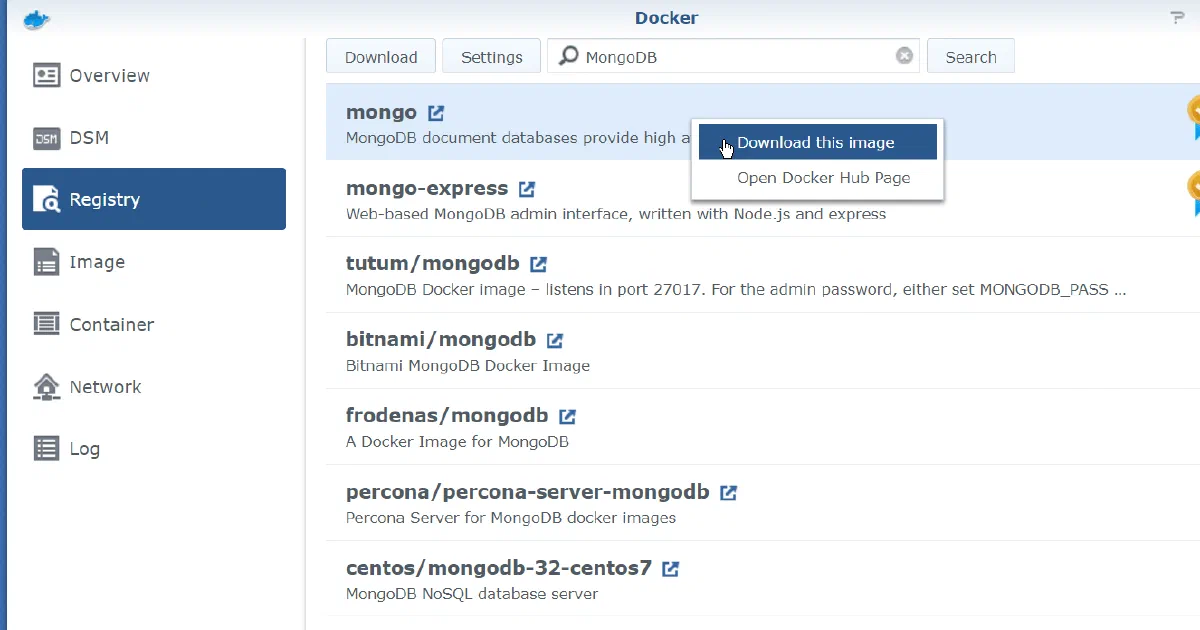Select the bitnami/mongodb result name

[x=441, y=340]
